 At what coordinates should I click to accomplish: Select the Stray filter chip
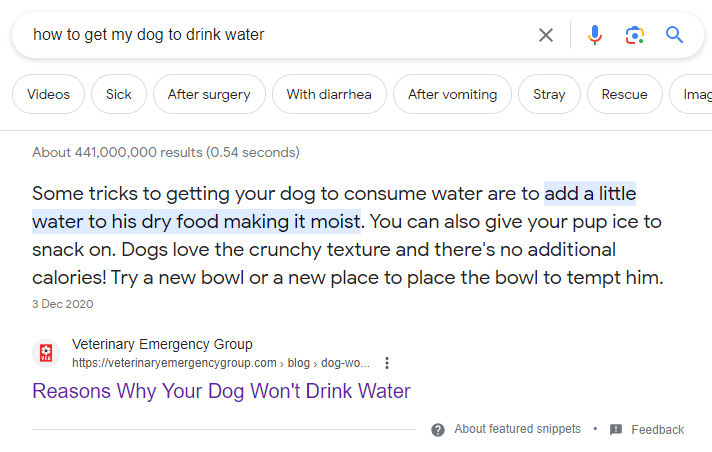click(549, 95)
